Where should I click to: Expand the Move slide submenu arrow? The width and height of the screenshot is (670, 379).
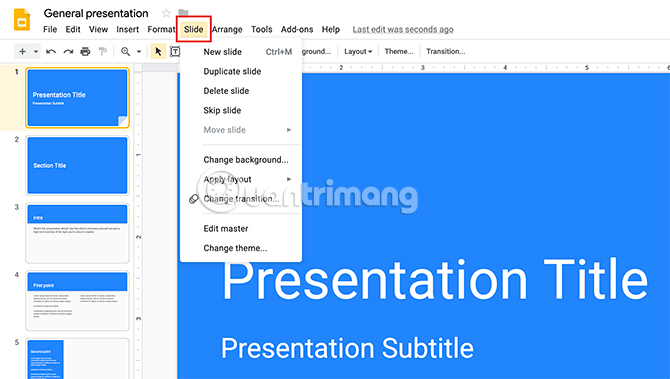pos(289,130)
